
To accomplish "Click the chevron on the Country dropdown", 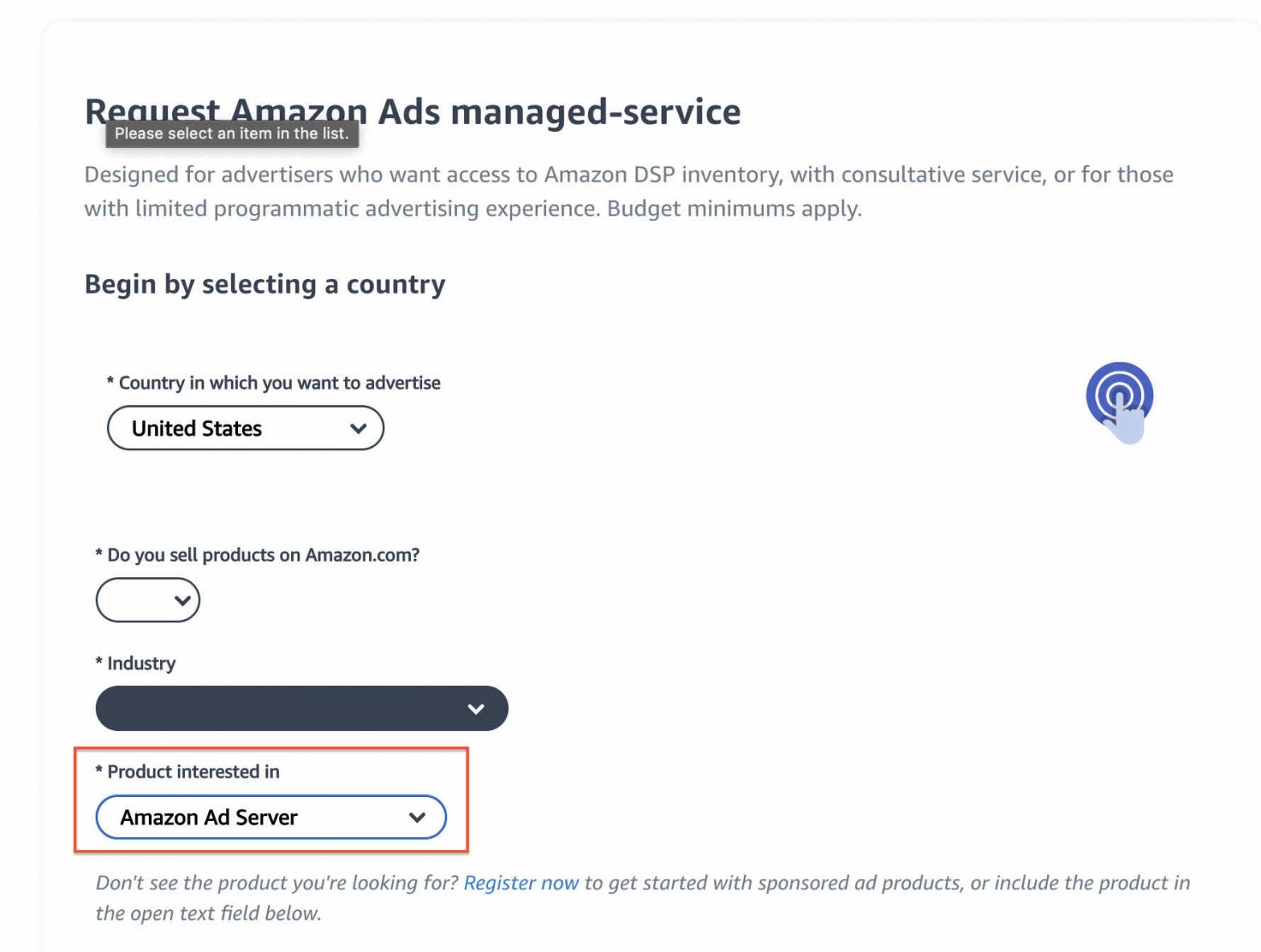I will (x=359, y=428).
